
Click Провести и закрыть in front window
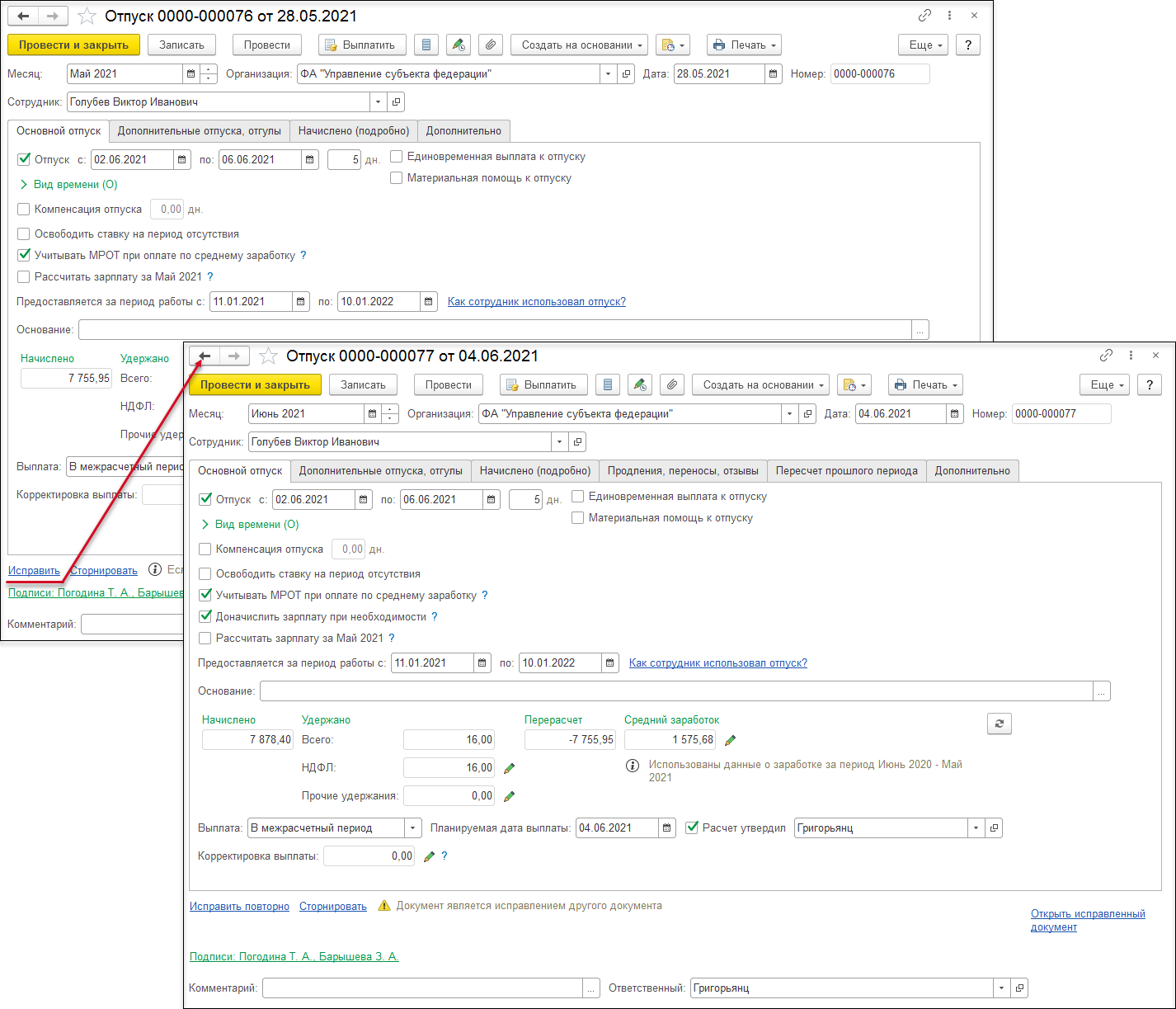coord(255,384)
